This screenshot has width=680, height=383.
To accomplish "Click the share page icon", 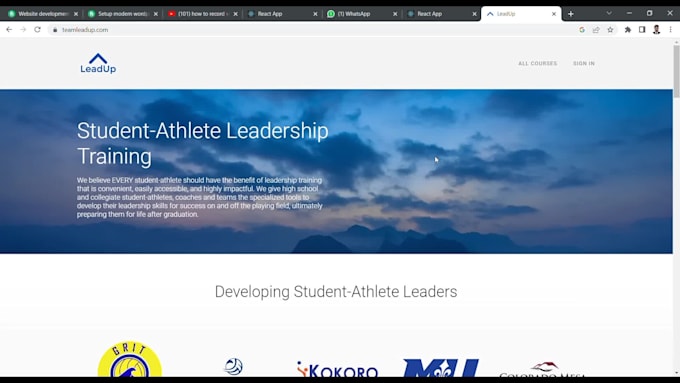I will [596, 29].
